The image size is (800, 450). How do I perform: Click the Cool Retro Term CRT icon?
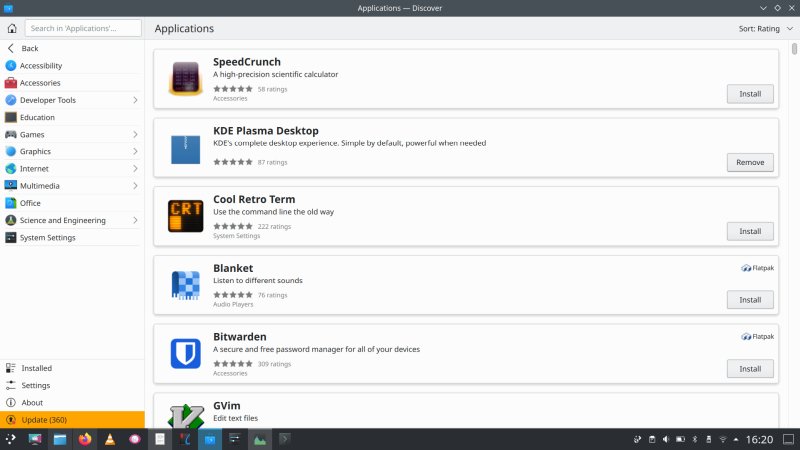(186, 216)
